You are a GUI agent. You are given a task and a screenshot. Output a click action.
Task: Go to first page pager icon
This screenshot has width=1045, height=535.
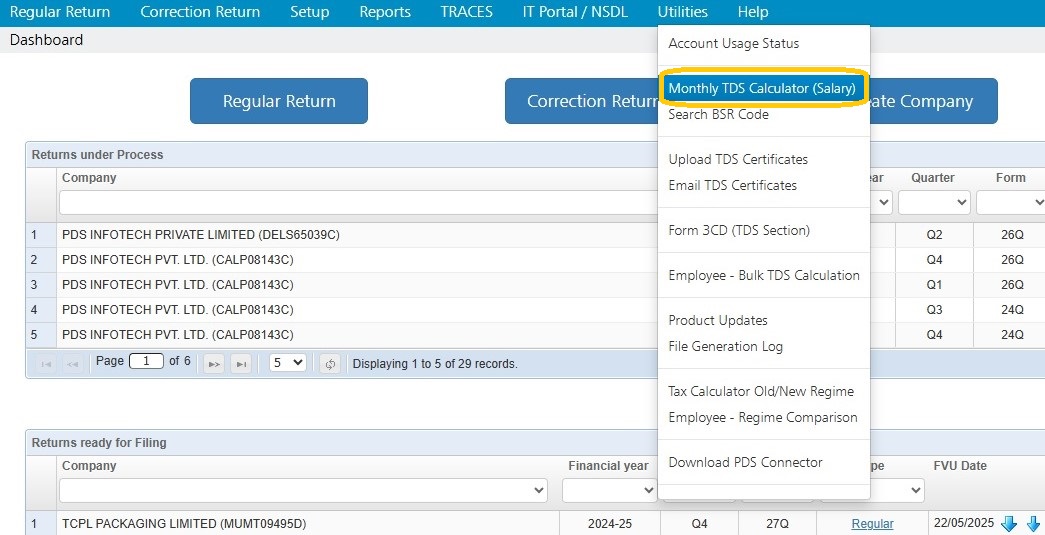point(46,364)
